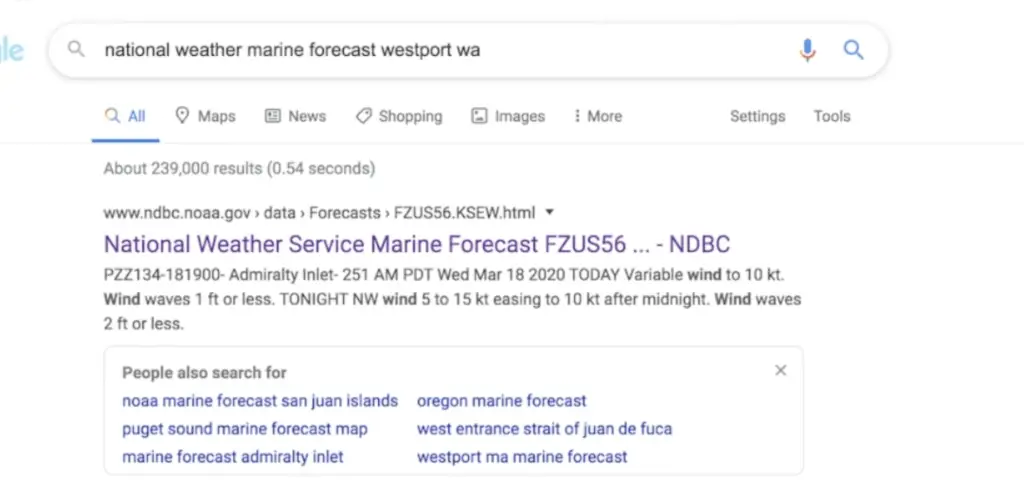
Task: Click the Shopping tag icon
Action: 363,116
